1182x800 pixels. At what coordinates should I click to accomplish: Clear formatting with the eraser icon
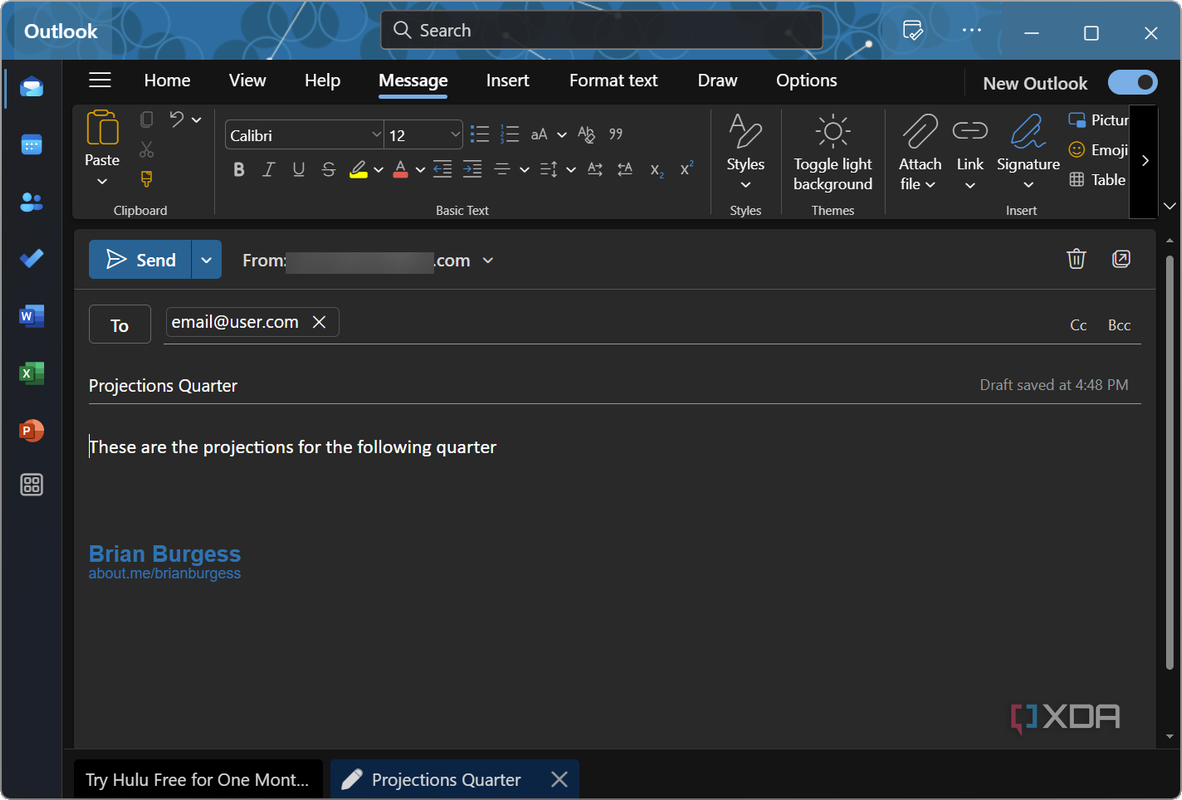(586, 134)
